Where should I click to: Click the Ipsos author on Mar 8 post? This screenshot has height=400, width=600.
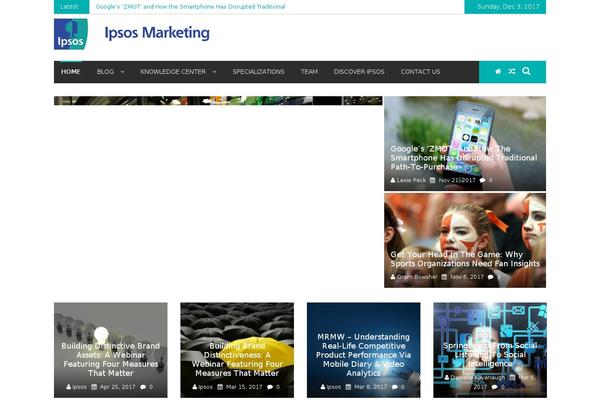pos(334,387)
